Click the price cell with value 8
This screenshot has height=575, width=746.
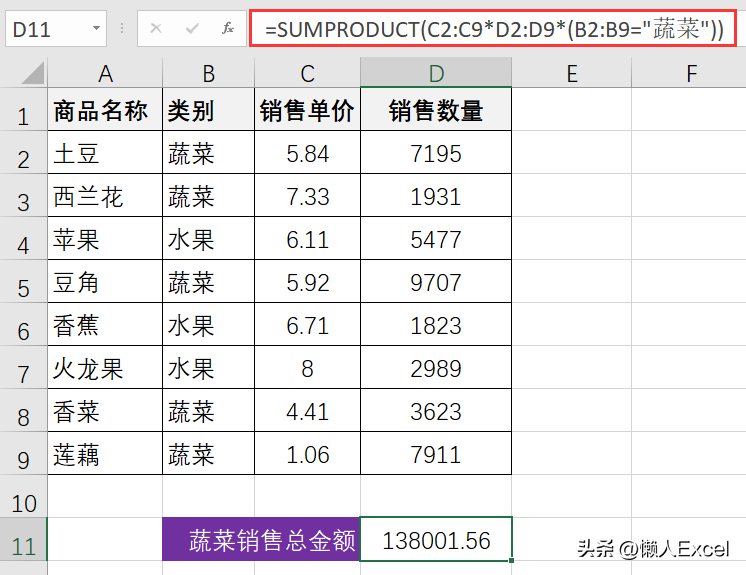point(307,368)
